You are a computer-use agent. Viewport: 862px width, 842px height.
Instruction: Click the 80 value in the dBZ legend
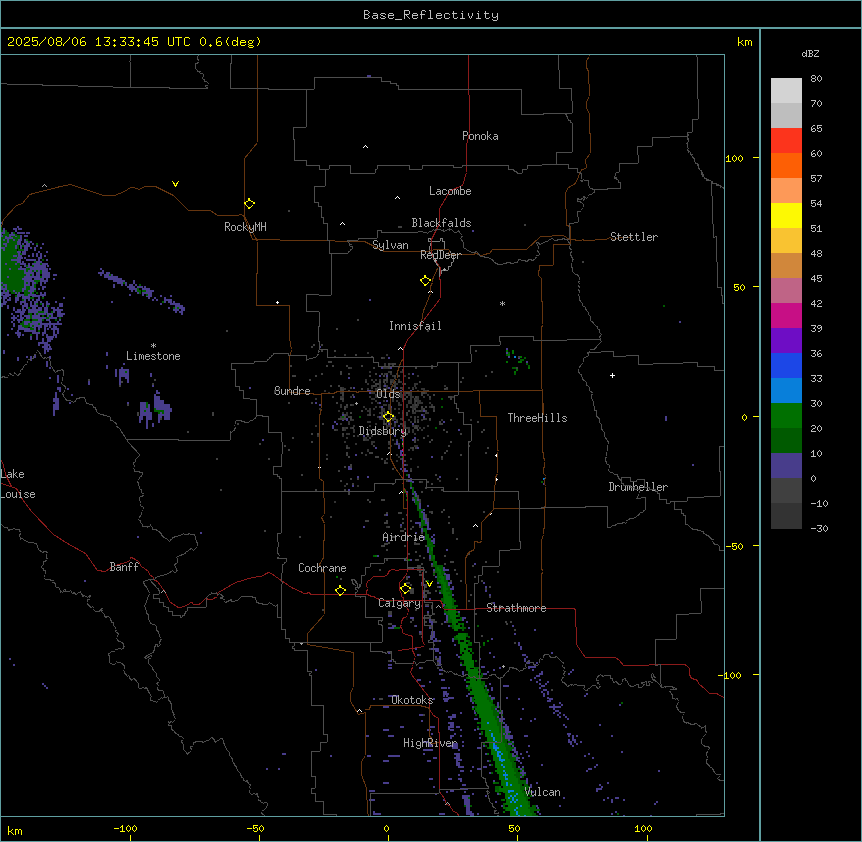click(816, 79)
